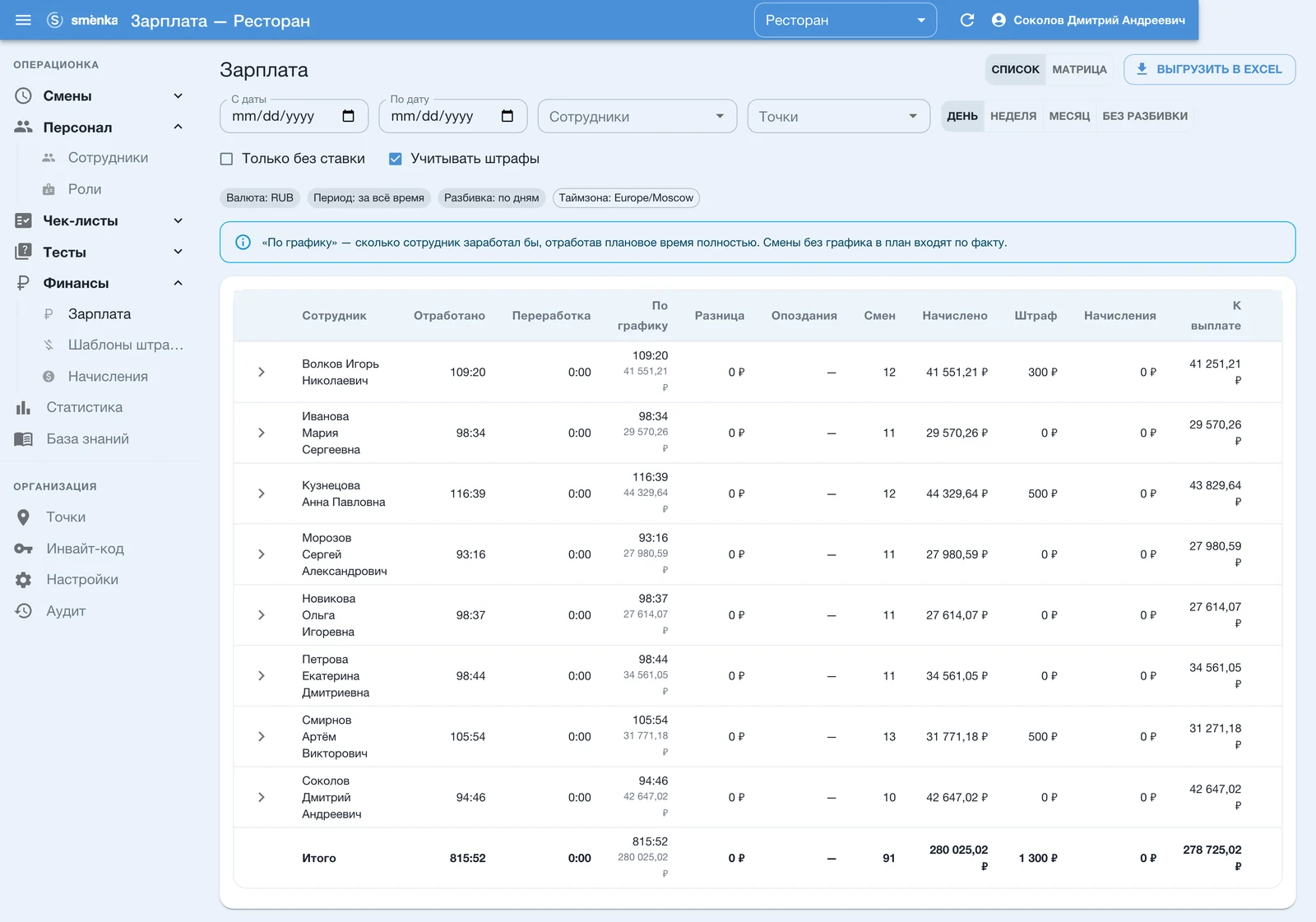Click the key icon beside Инвайт-код
This screenshot has width=1316, height=922.
pyautogui.click(x=24, y=549)
